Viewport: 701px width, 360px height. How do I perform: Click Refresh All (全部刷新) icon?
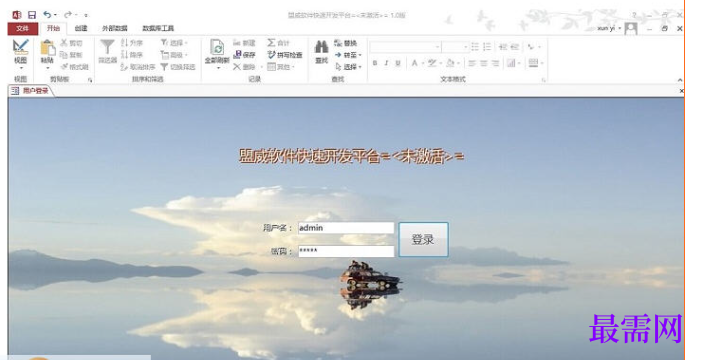[x=217, y=47]
